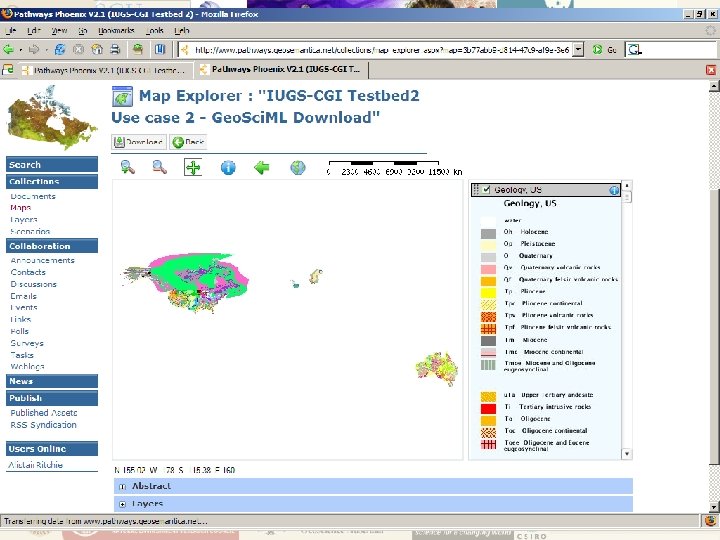Screen dimensions: 720x540
Task: Expand the Layers section
Action: pyautogui.click(x=123, y=504)
